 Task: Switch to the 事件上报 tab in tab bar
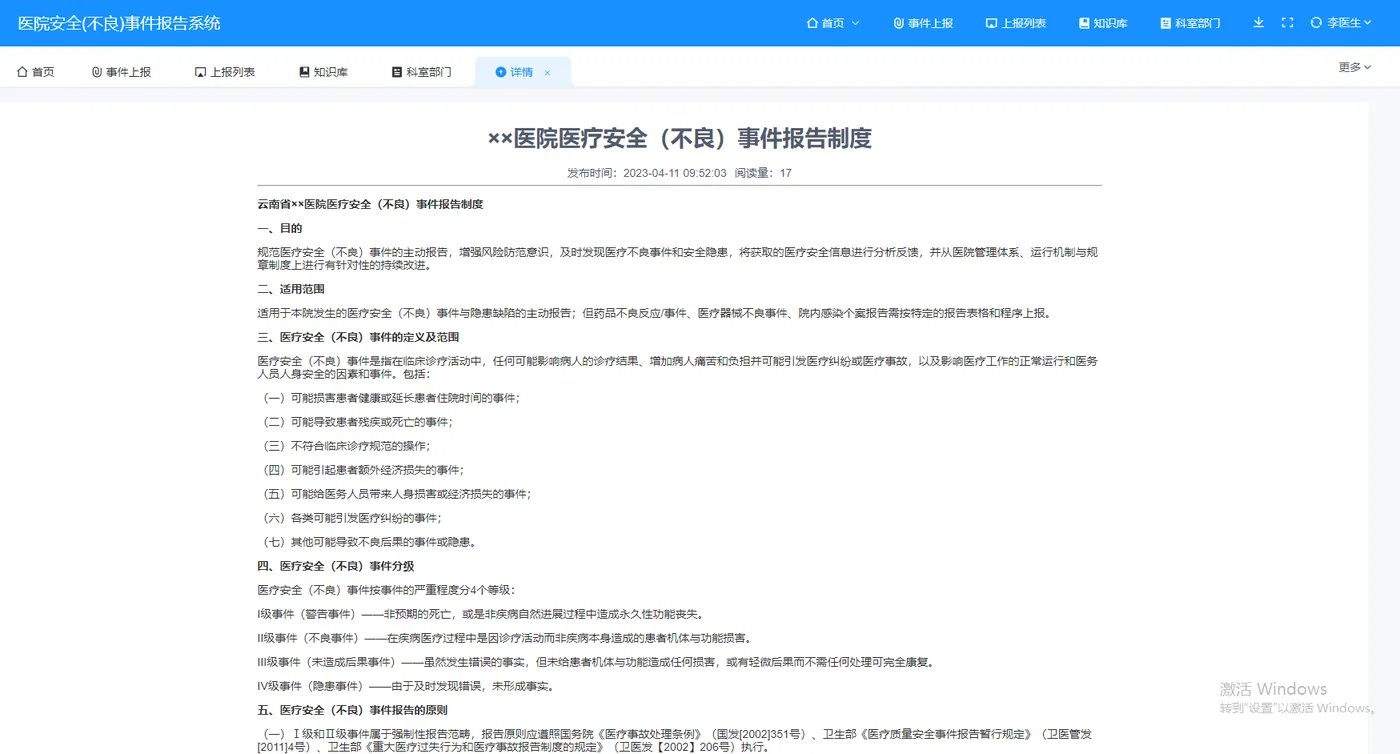[x=121, y=72]
